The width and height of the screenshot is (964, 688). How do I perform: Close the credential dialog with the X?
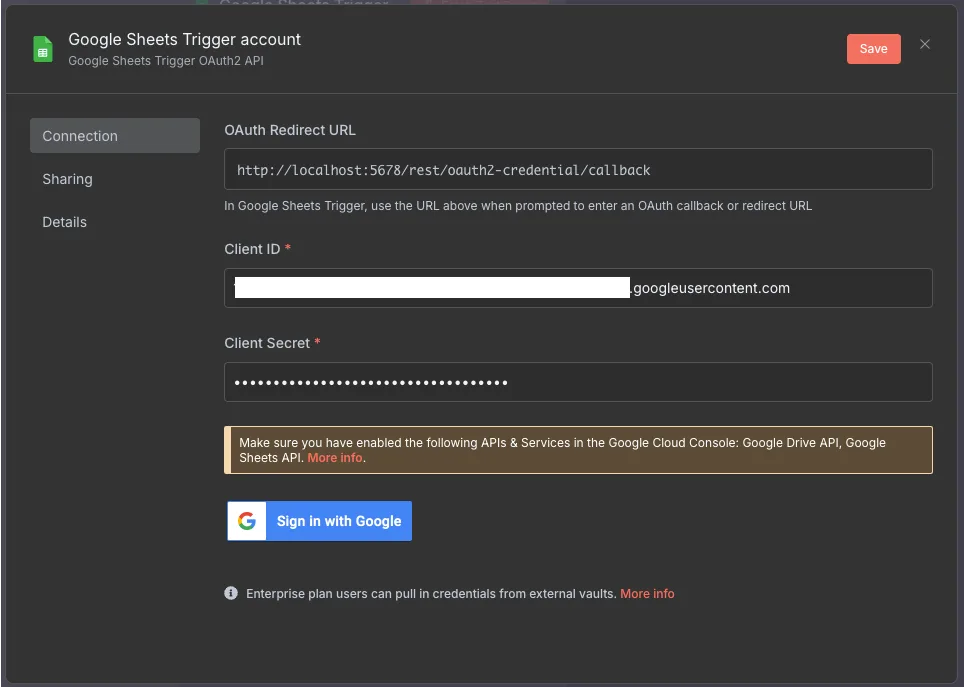click(x=925, y=44)
